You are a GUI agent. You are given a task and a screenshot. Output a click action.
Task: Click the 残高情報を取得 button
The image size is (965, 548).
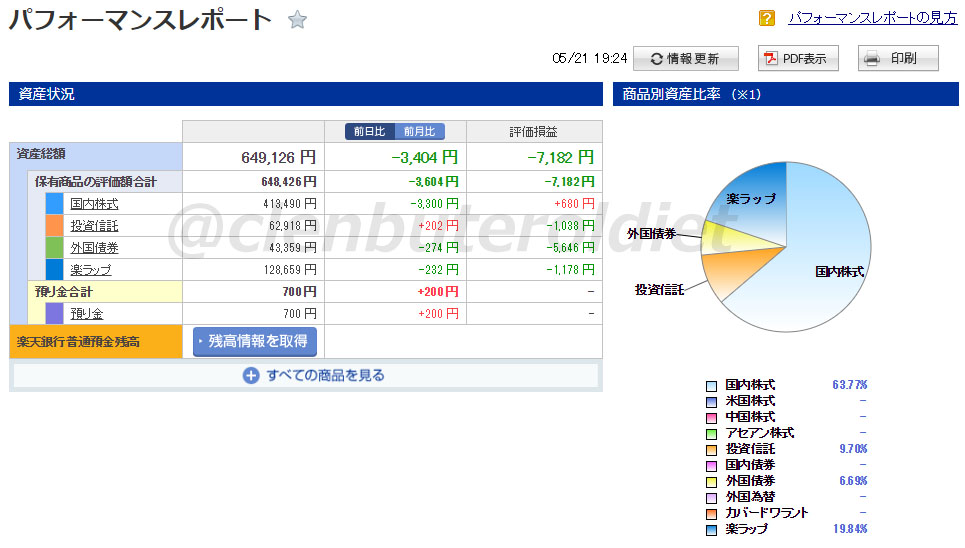(255, 341)
